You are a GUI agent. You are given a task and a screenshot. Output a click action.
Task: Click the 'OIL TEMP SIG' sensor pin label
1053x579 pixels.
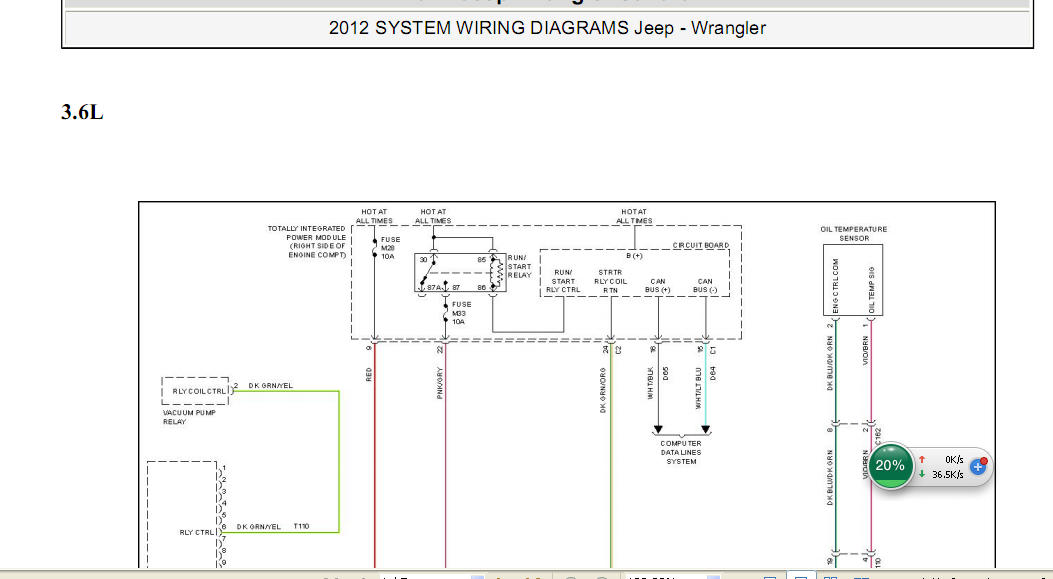pos(872,290)
